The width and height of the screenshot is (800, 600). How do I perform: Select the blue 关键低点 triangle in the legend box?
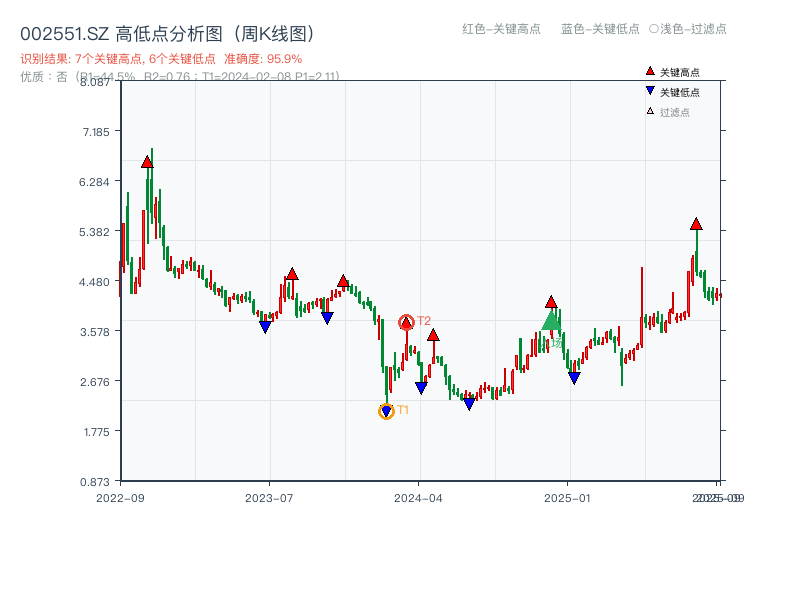pos(650,90)
